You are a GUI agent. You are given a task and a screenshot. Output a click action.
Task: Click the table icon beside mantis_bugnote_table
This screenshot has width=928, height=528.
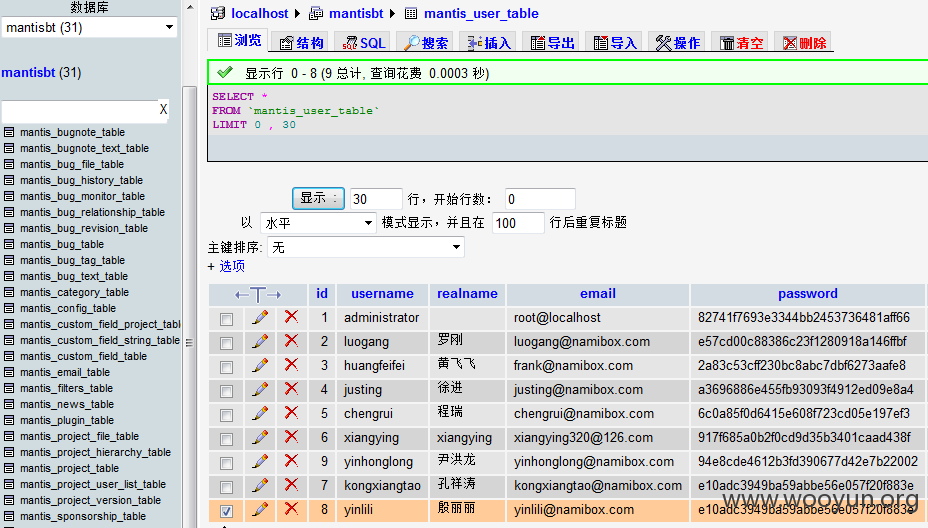[9, 132]
